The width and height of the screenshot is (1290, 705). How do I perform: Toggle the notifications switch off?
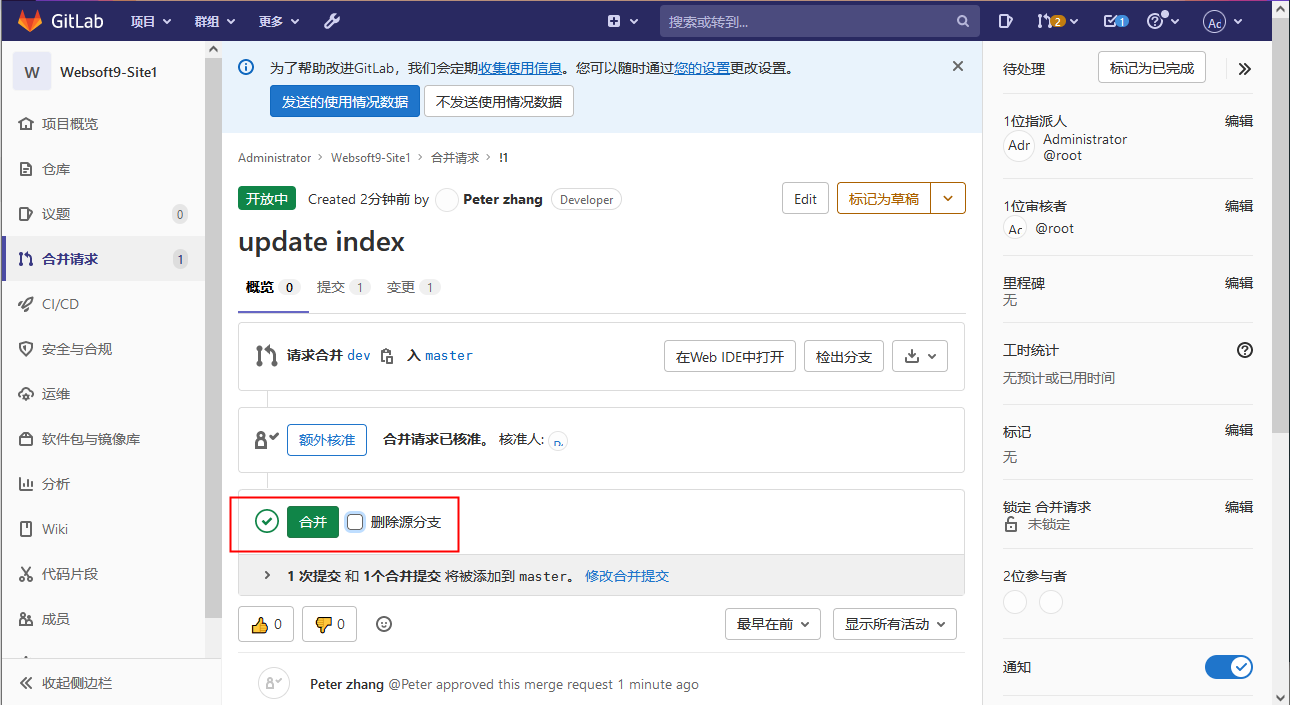click(x=1228, y=667)
